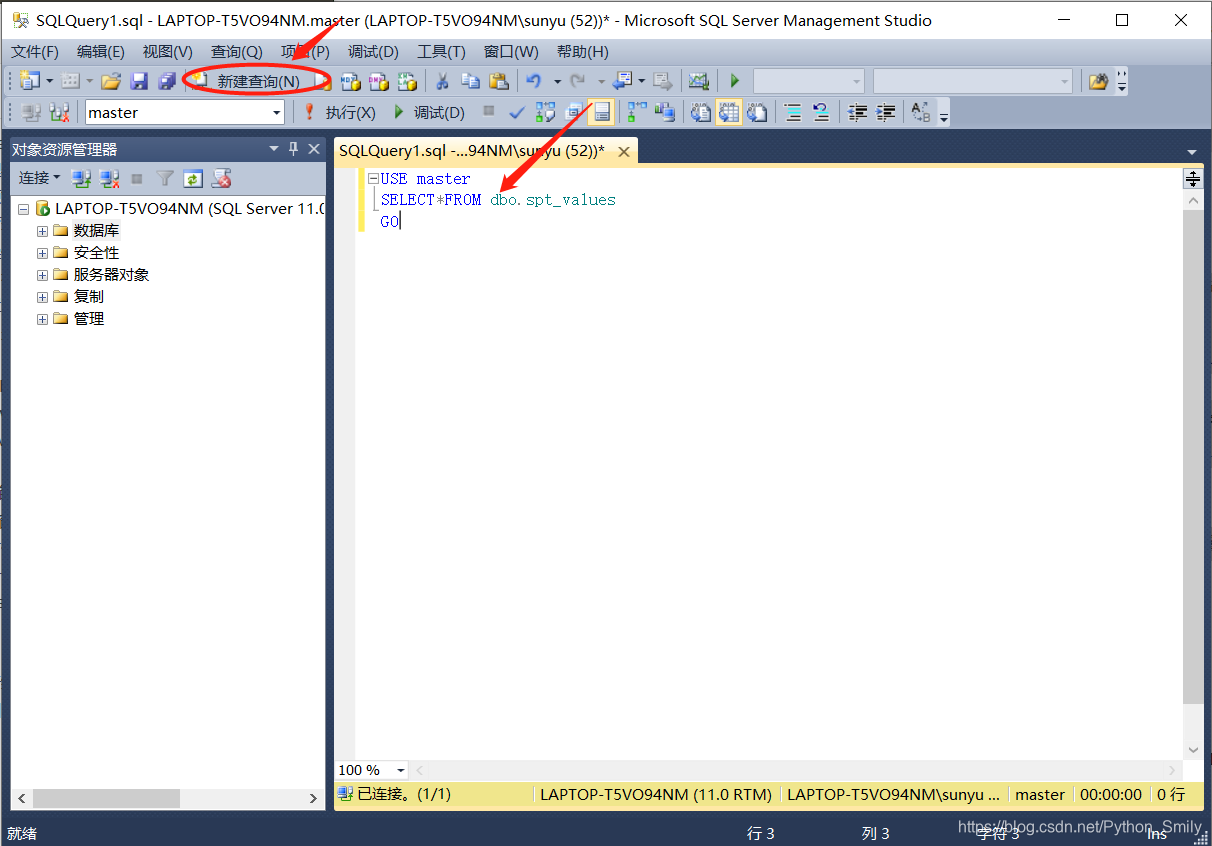Click the script-with-red-X icon in Object Explorer
The height and width of the screenshot is (846, 1212).
(x=221, y=178)
